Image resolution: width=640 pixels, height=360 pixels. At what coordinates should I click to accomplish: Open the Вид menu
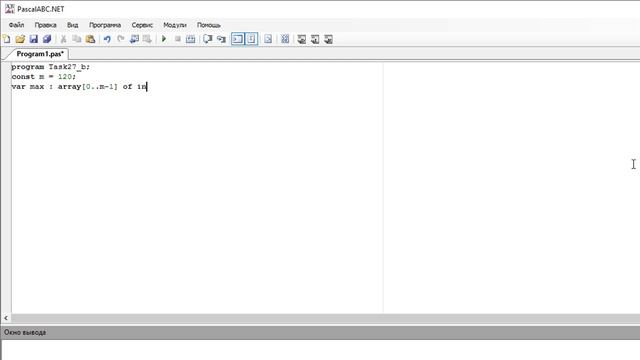(73, 25)
